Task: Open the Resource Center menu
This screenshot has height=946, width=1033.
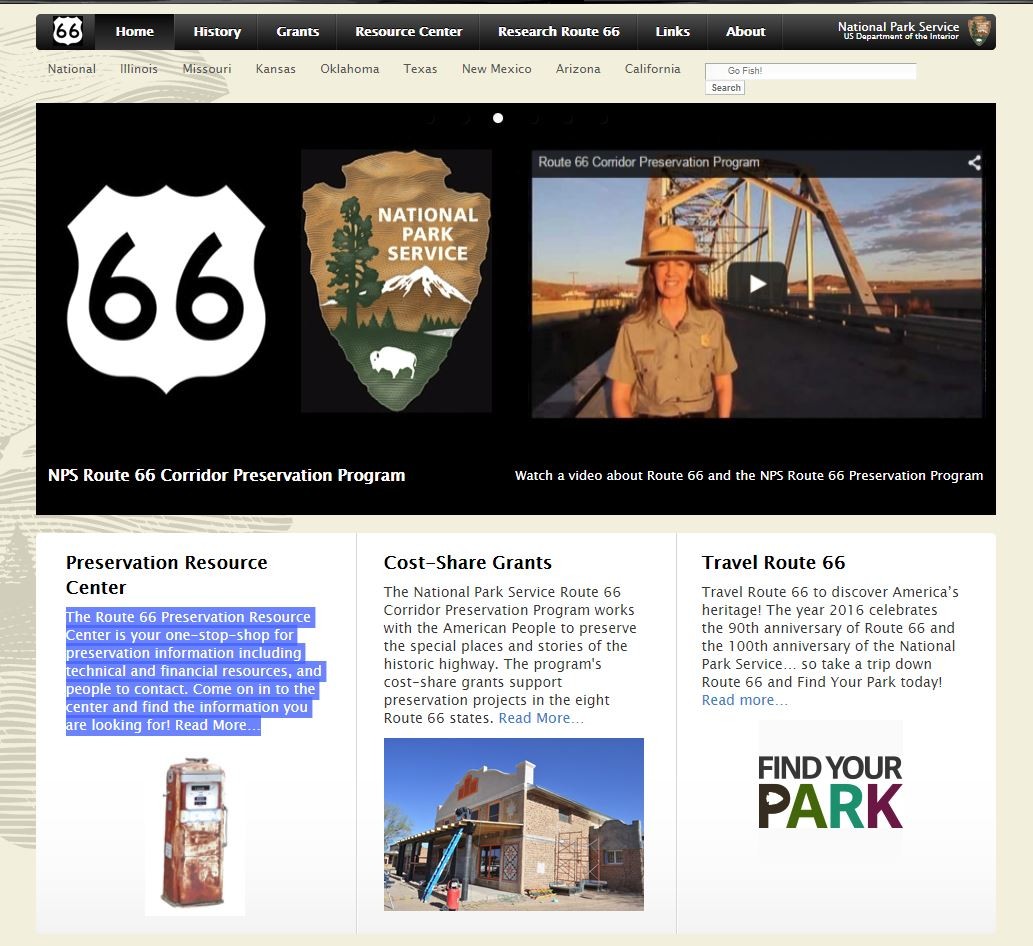Action: click(x=408, y=32)
